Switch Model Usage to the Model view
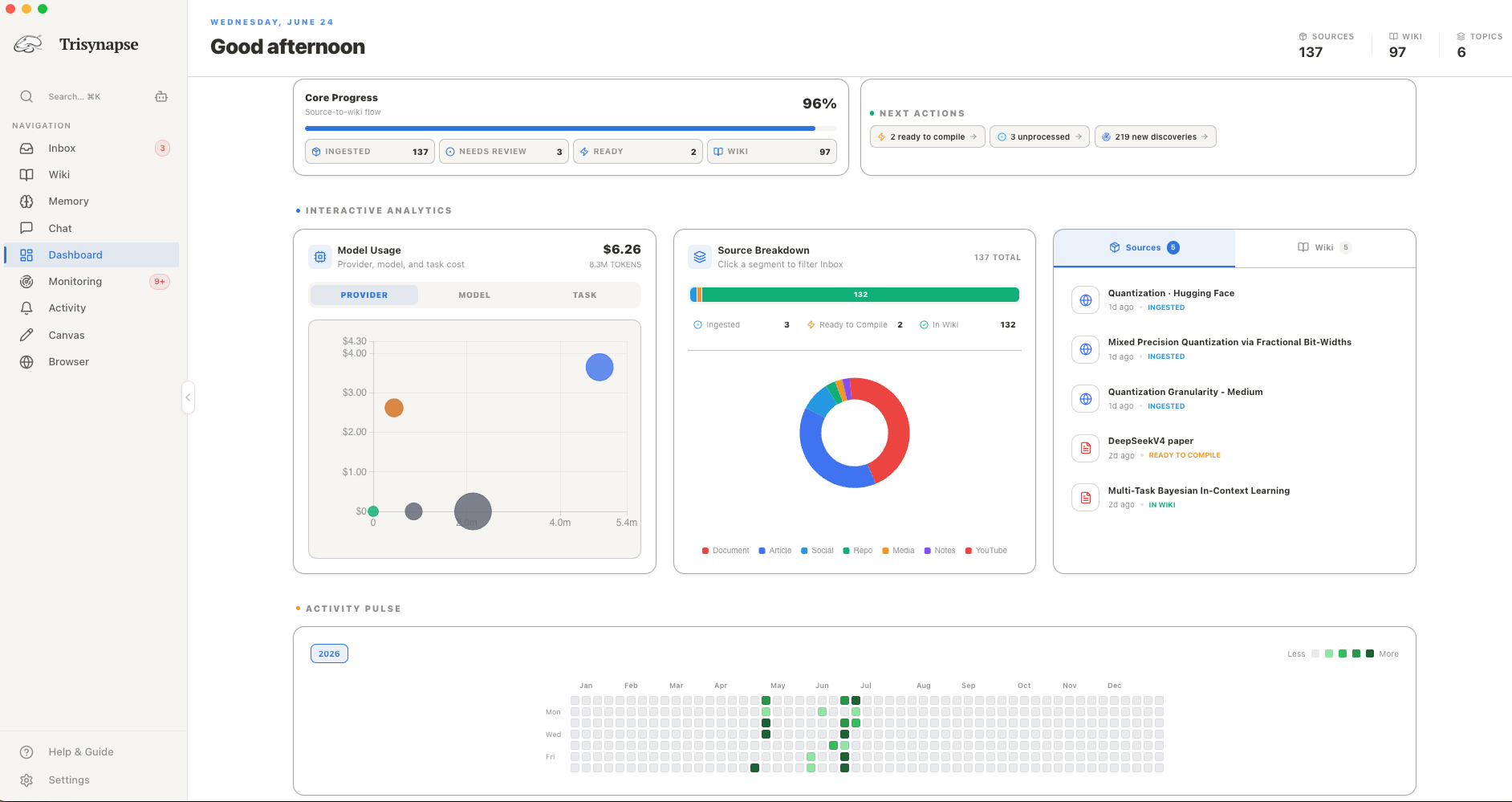The image size is (1512, 802). [x=474, y=295]
